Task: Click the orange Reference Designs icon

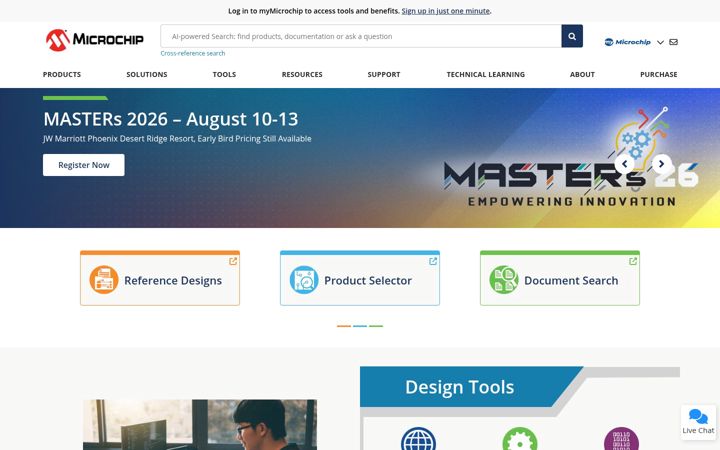Action: click(104, 280)
